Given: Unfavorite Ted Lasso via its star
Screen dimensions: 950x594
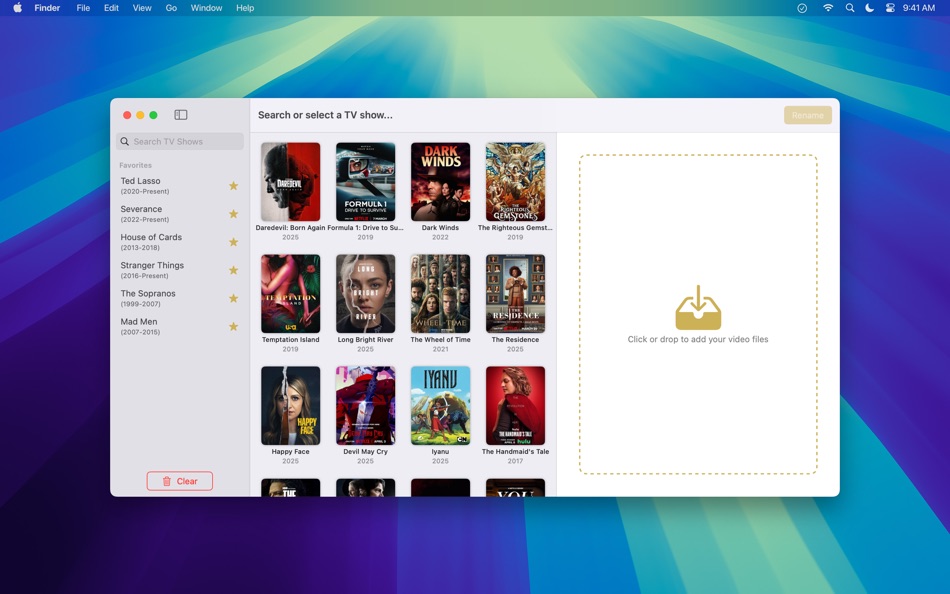Looking at the screenshot, I should 233,186.
